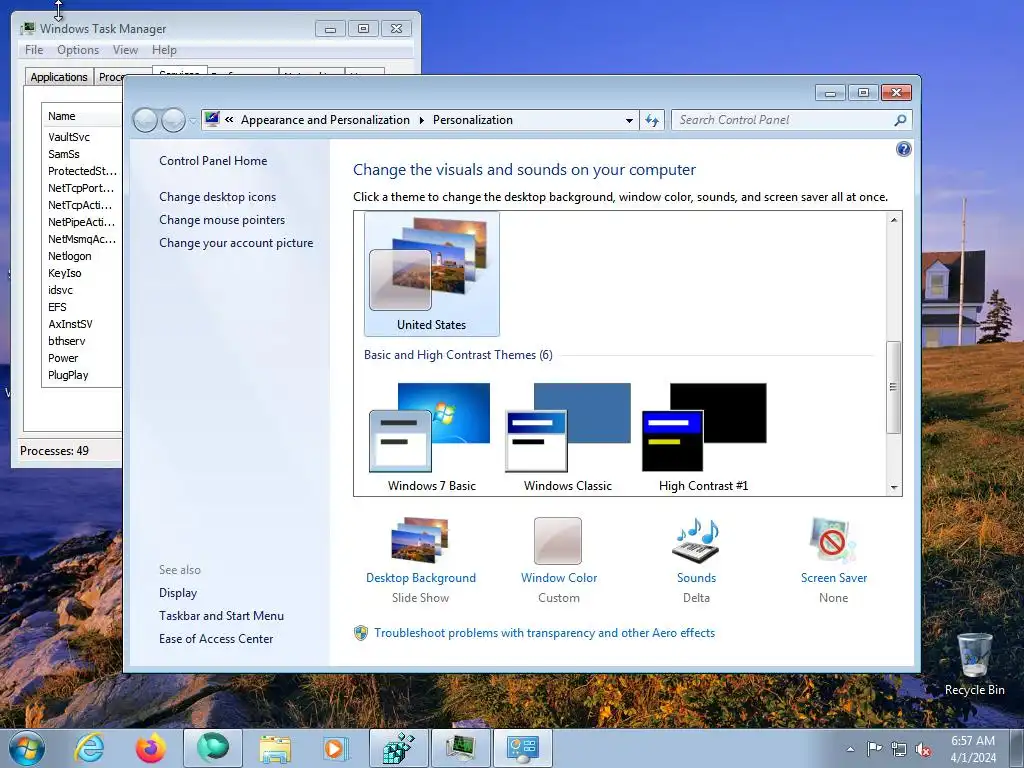
Task: Click the themes list scrollbar thumb
Action: (893, 387)
